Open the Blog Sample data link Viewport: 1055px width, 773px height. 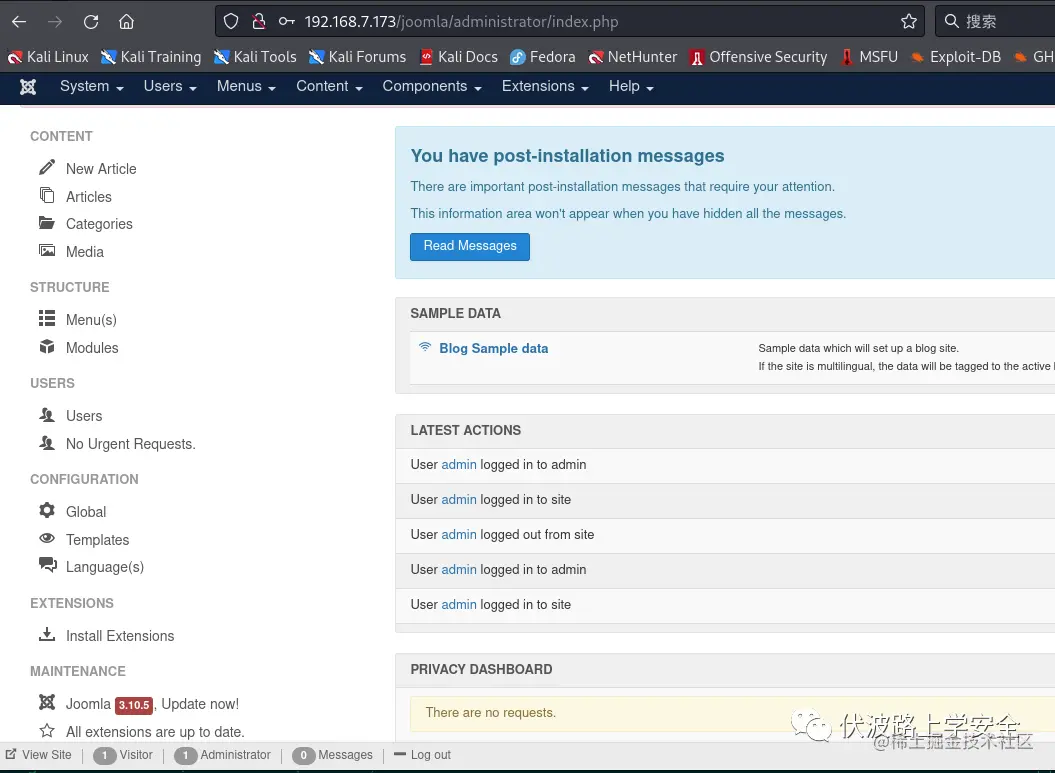pyautogui.click(x=493, y=348)
